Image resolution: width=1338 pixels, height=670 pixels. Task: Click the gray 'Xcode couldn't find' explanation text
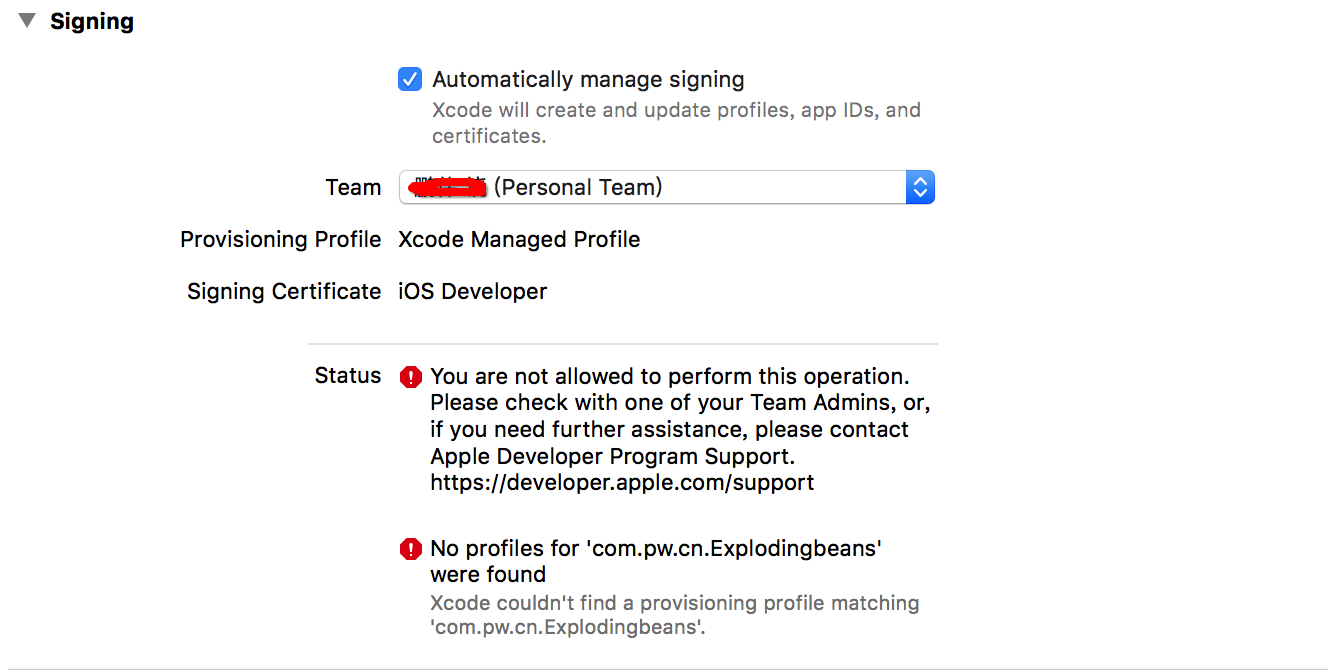675,616
